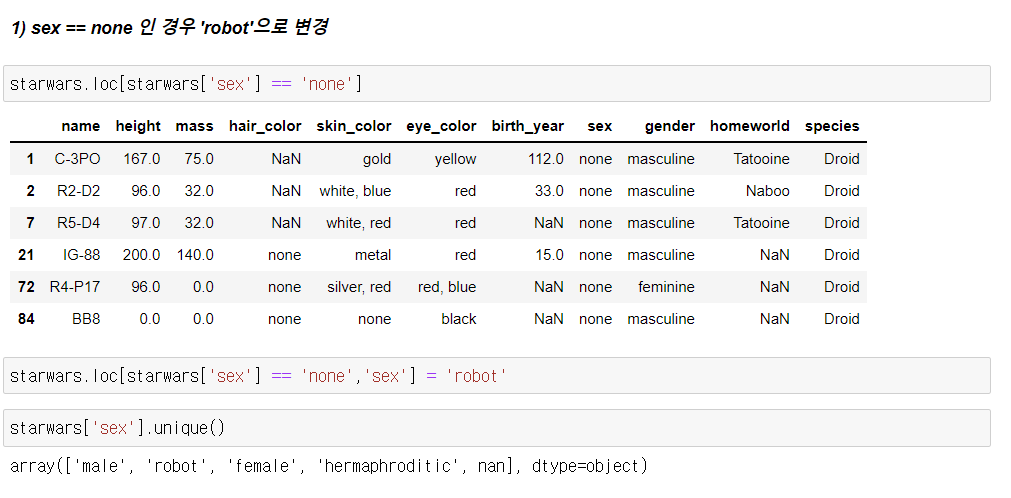Click the code cell assigning 'robot' to sex
Viewport: 1011px width, 498px height.
point(496,375)
